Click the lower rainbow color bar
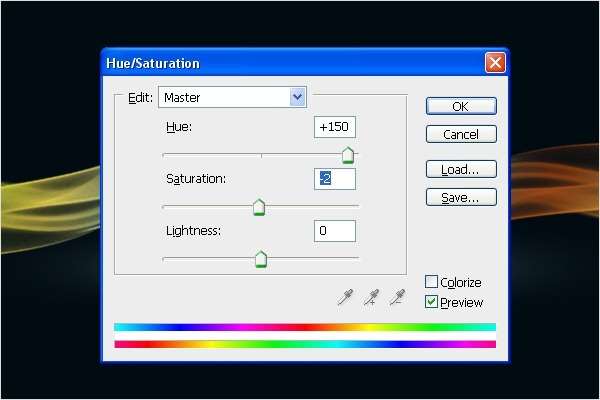 (x=305, y=344)
